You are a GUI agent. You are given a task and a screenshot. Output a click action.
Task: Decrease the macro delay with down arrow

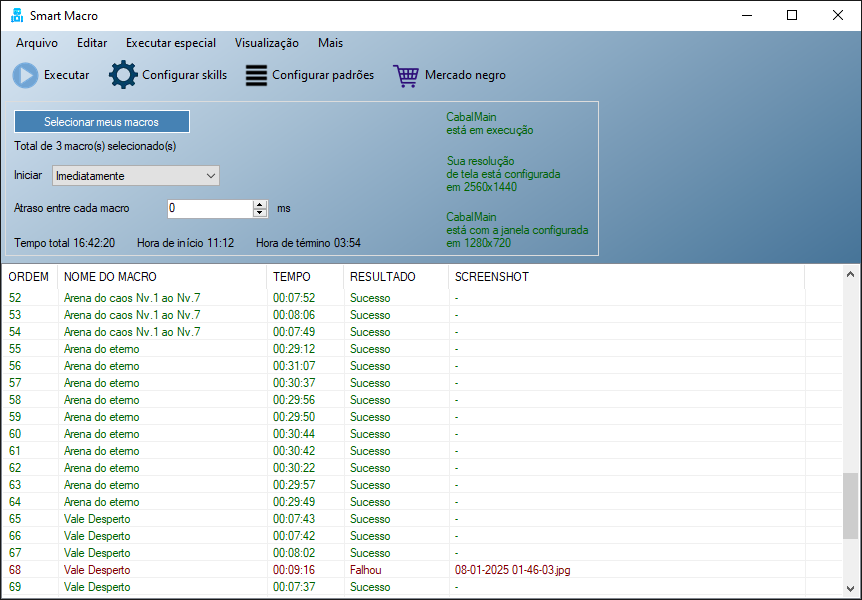click(x=261, y=213)
